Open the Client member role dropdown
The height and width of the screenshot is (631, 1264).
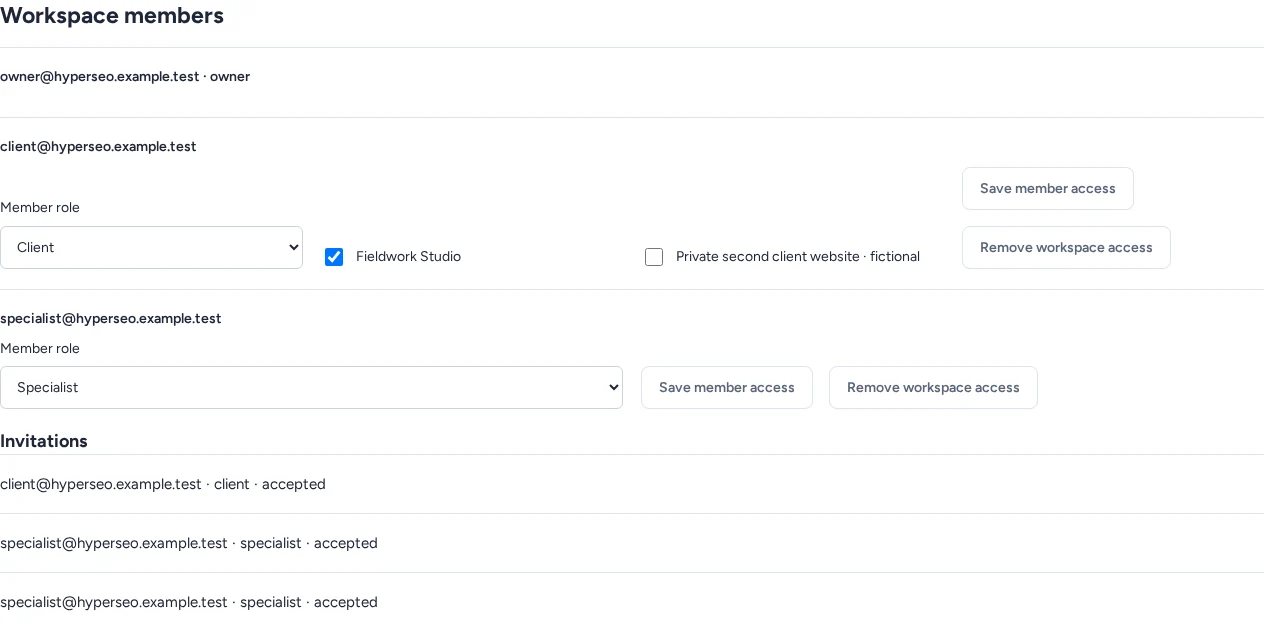151,247
